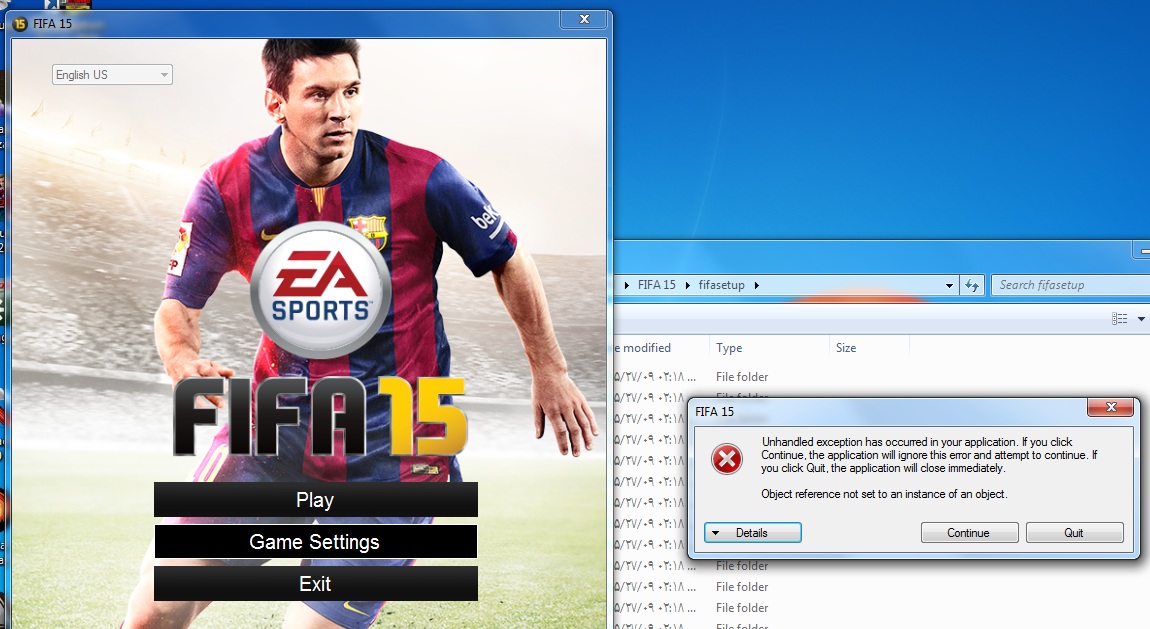The width and height of the screenshot is (1150, 629).
Task: Click the Play button in FIFA 15 launcher
Action: [x=315, y=500]
